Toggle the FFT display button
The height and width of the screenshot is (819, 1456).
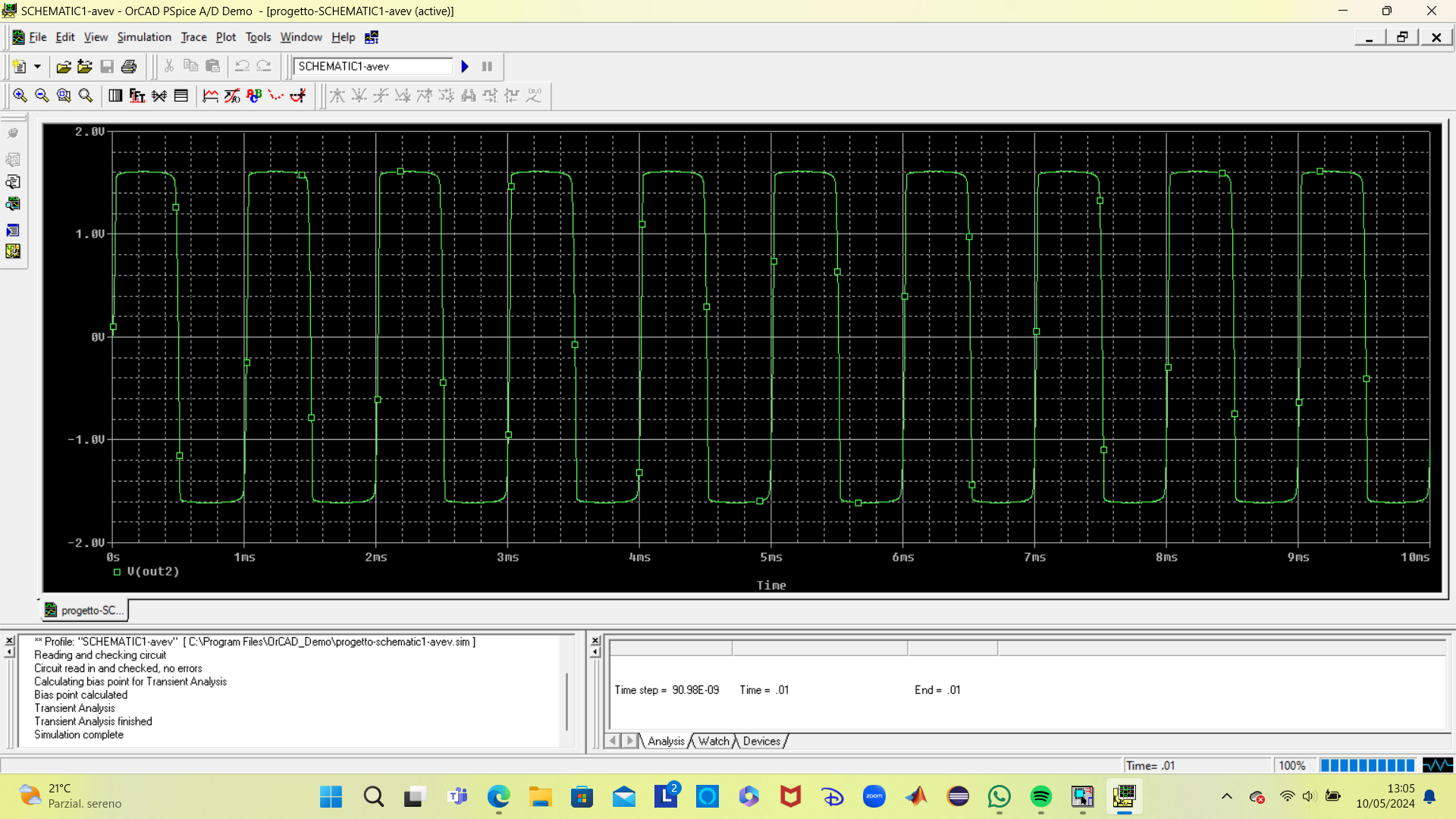pos(137,96)
